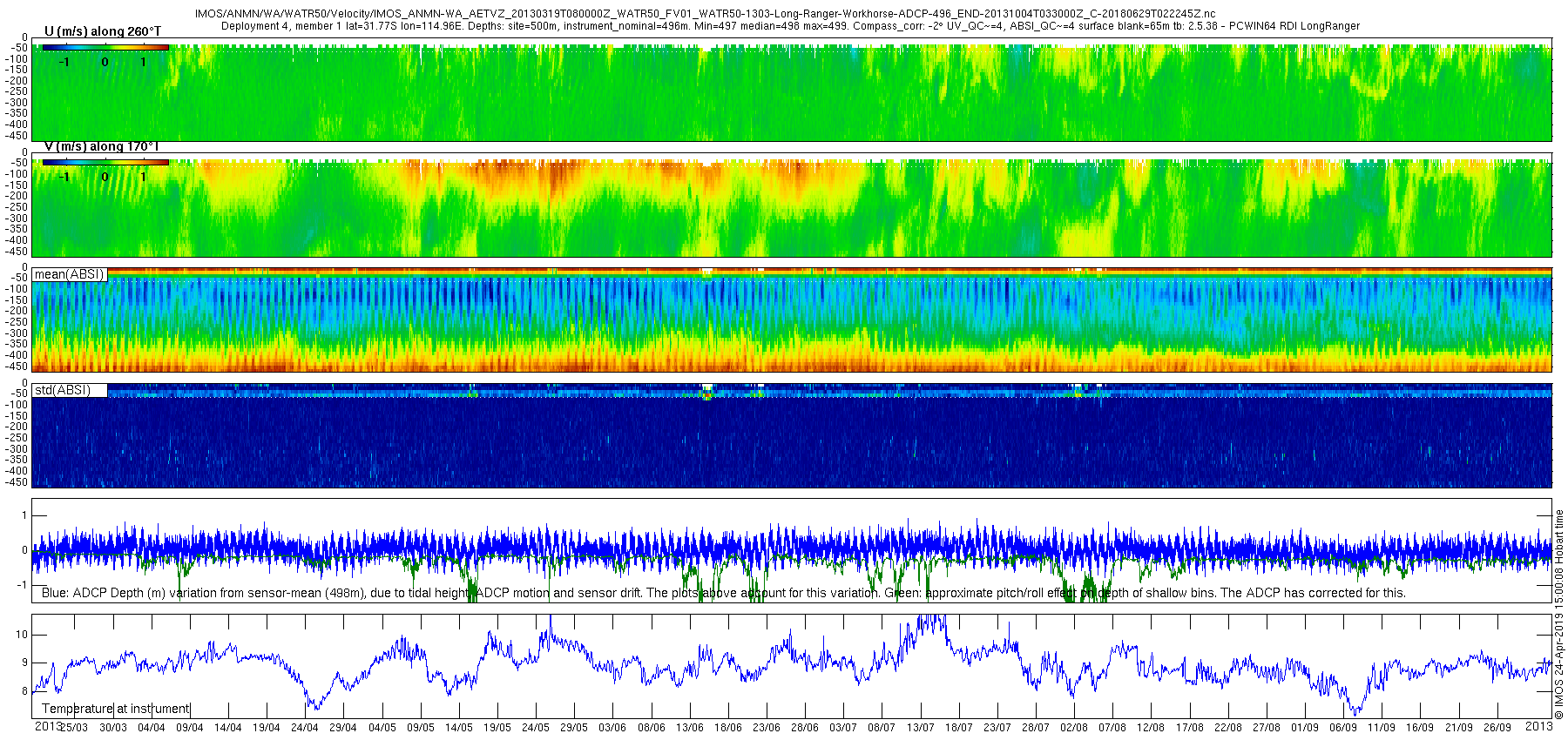Click the 14/05 date tick label

coord(458,728)
